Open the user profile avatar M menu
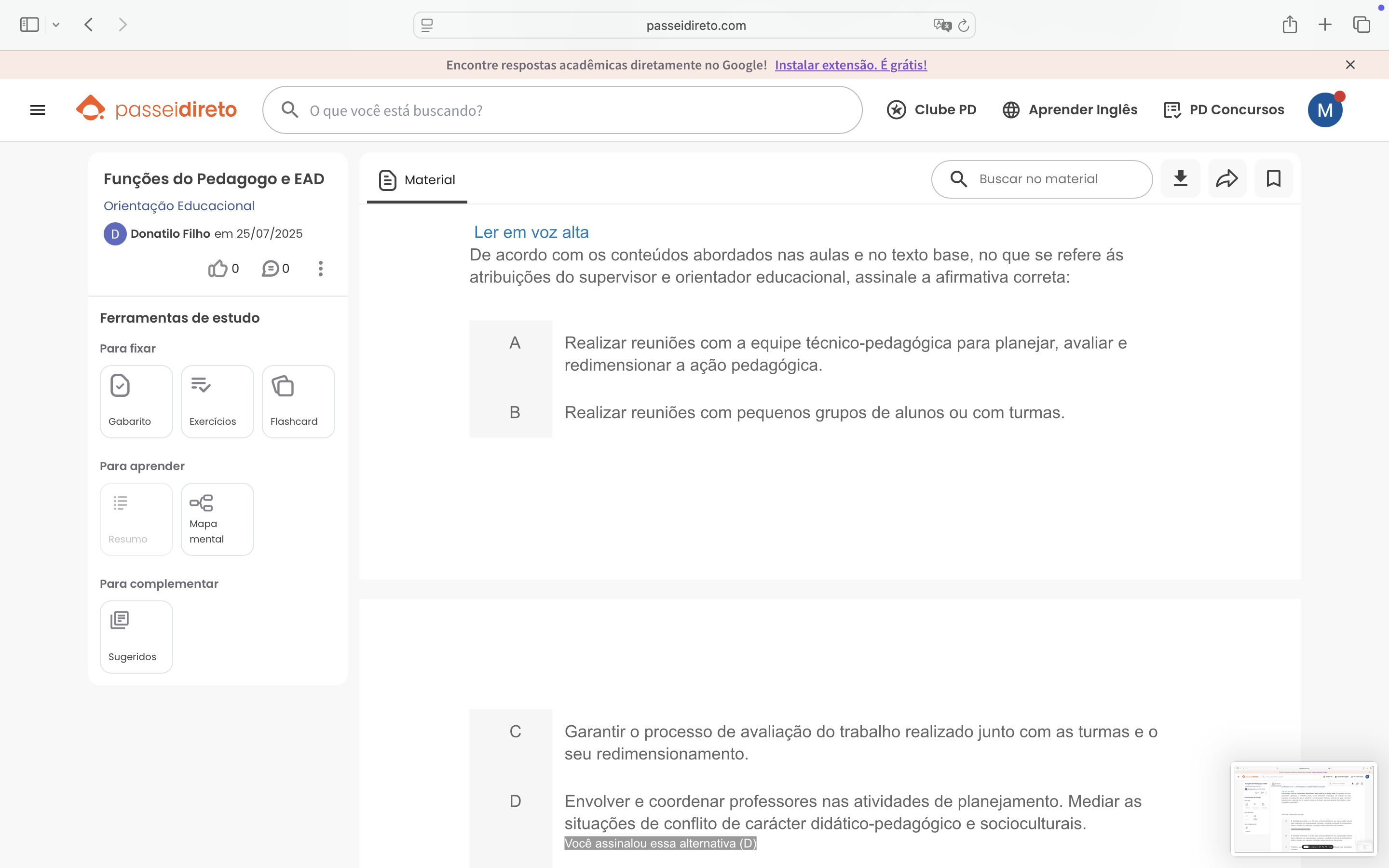The height and width of the screenshot is (868, 1389). [1324, 109]
